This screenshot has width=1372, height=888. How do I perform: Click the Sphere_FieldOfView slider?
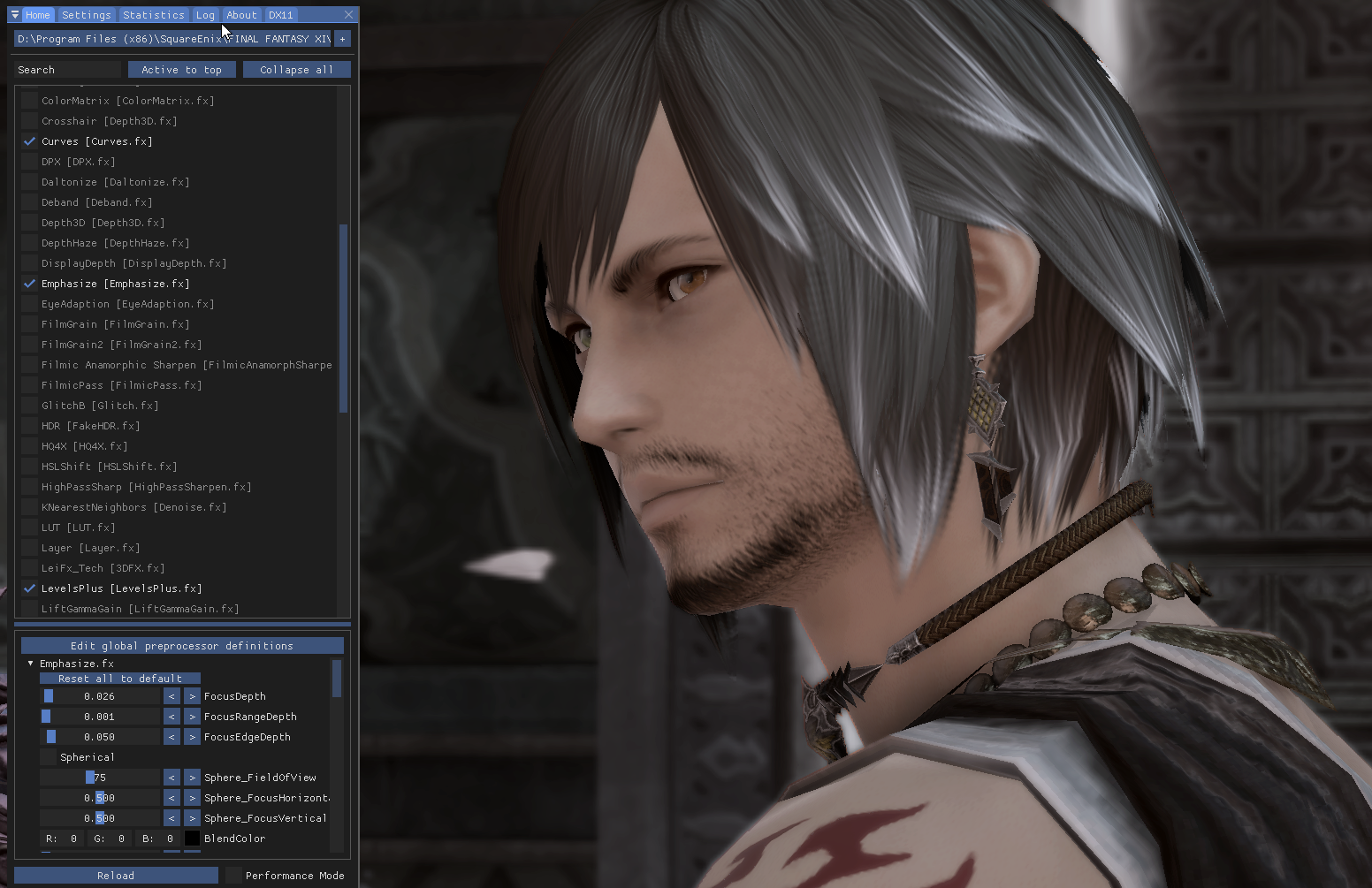click(x=100, y=778)
